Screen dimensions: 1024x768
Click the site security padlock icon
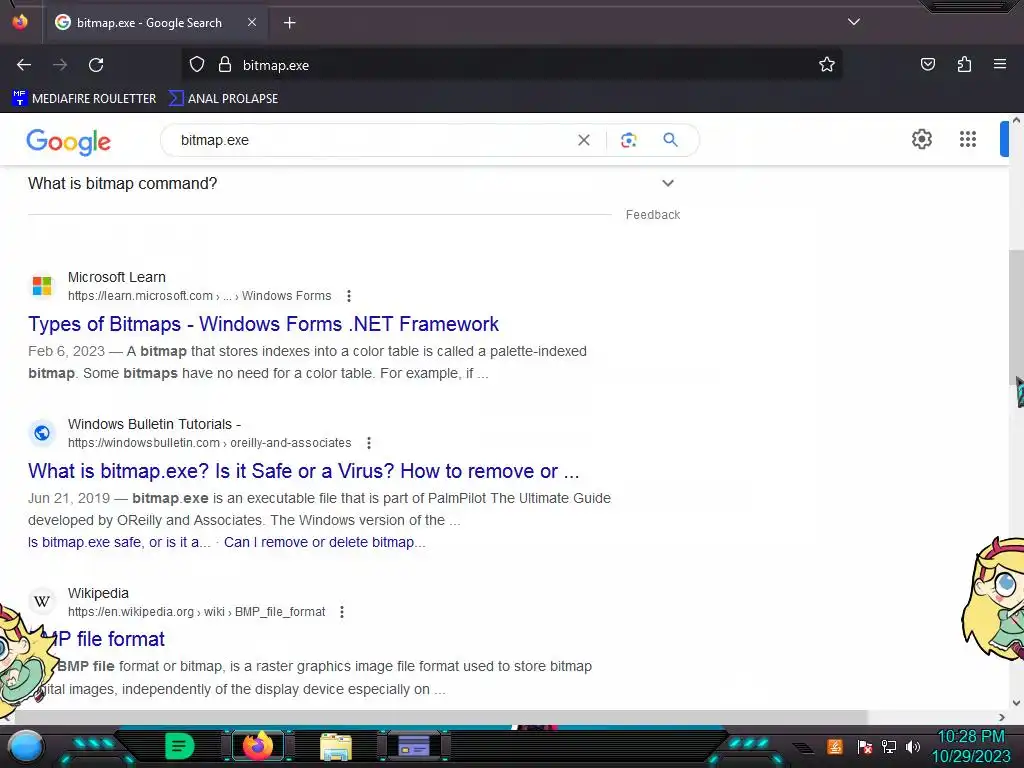tap(225, 64)
